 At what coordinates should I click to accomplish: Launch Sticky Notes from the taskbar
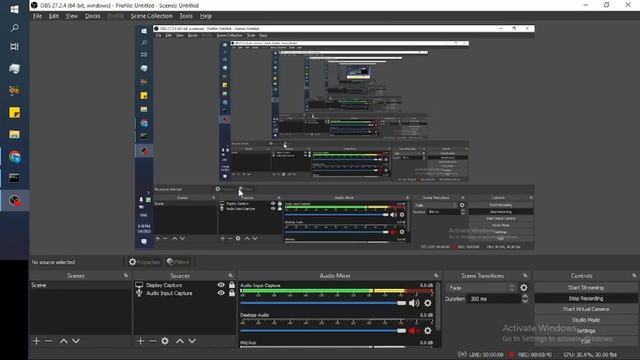tap(14, 112)
